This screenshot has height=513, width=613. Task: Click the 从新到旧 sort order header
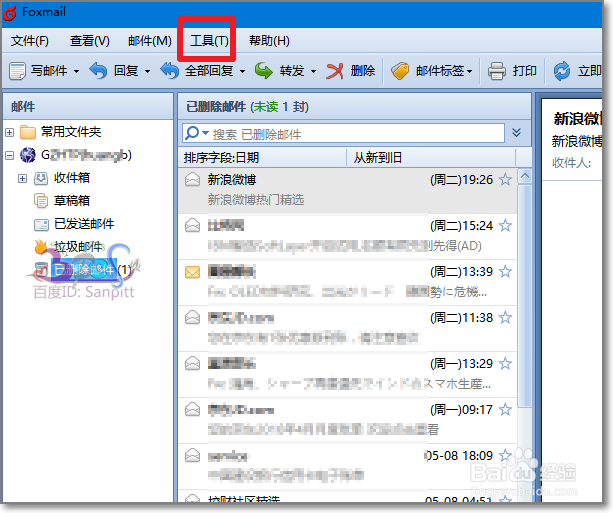pos(378,158)
